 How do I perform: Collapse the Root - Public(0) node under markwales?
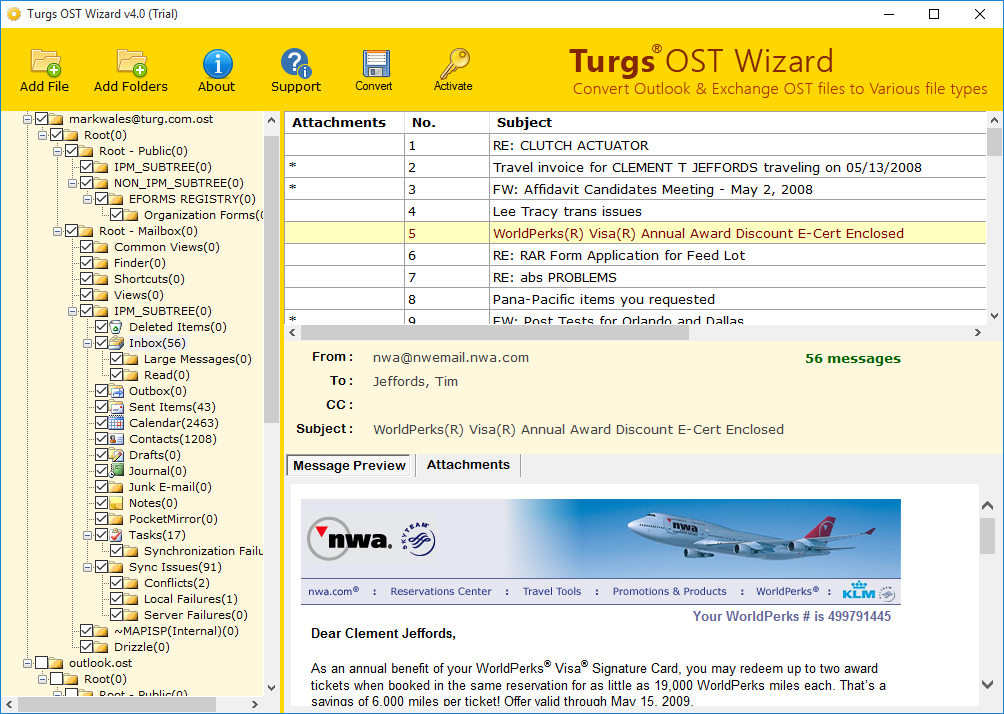click(57, 151)
